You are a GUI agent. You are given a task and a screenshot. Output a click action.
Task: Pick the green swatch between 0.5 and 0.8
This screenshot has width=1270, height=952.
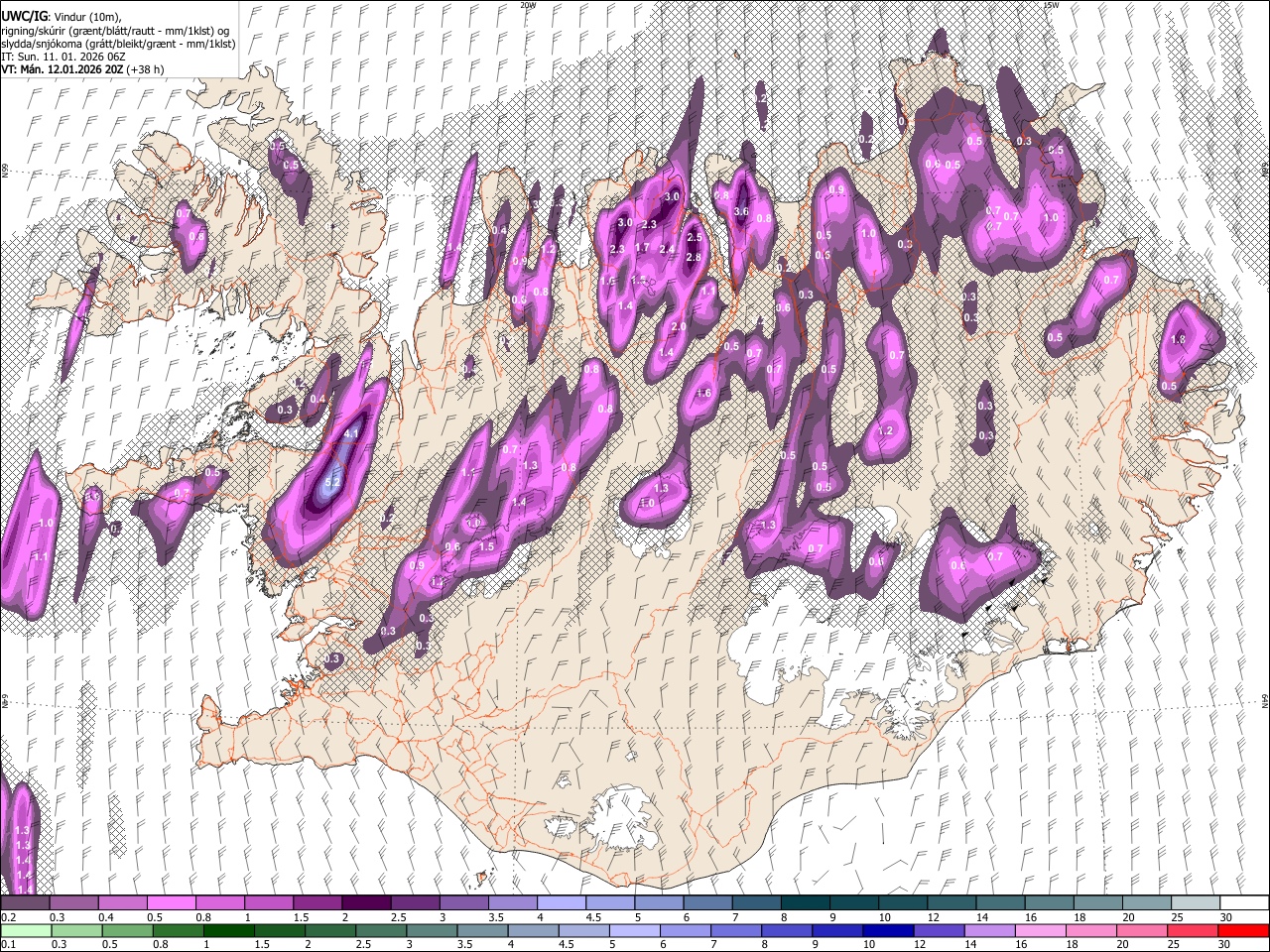(127, 930)
